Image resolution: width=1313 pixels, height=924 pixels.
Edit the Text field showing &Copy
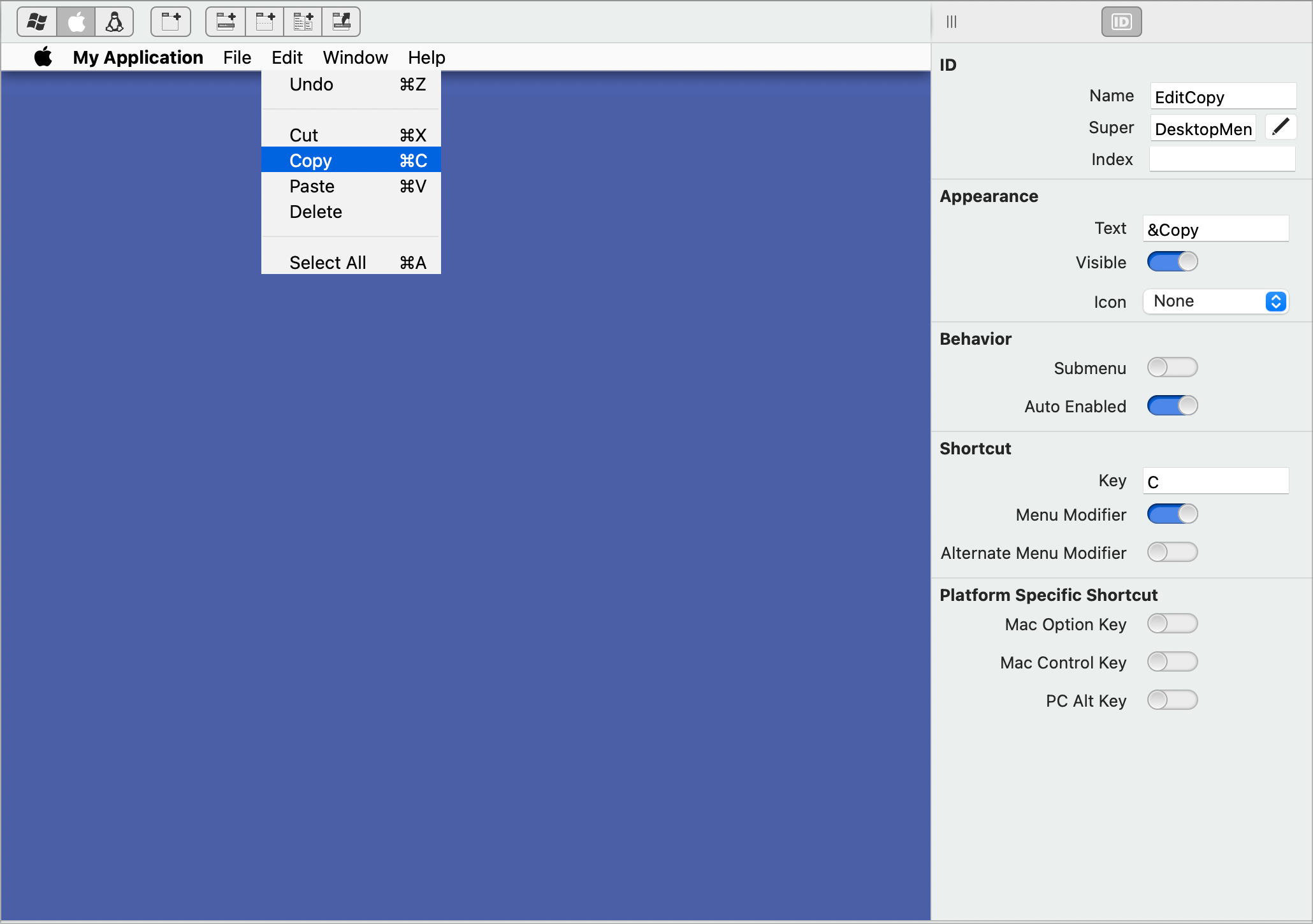pyautogui.click(x=1215, y=228)
